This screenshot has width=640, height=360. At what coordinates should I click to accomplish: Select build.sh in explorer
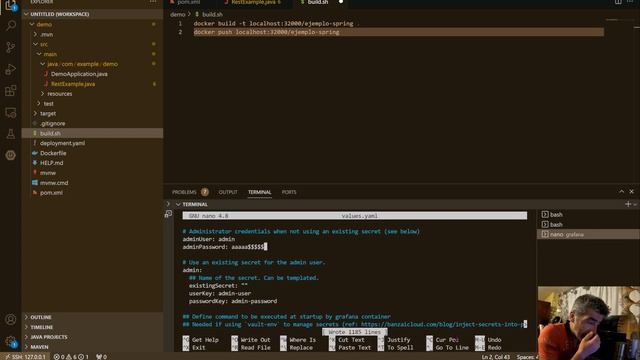[x=92, y=133]
